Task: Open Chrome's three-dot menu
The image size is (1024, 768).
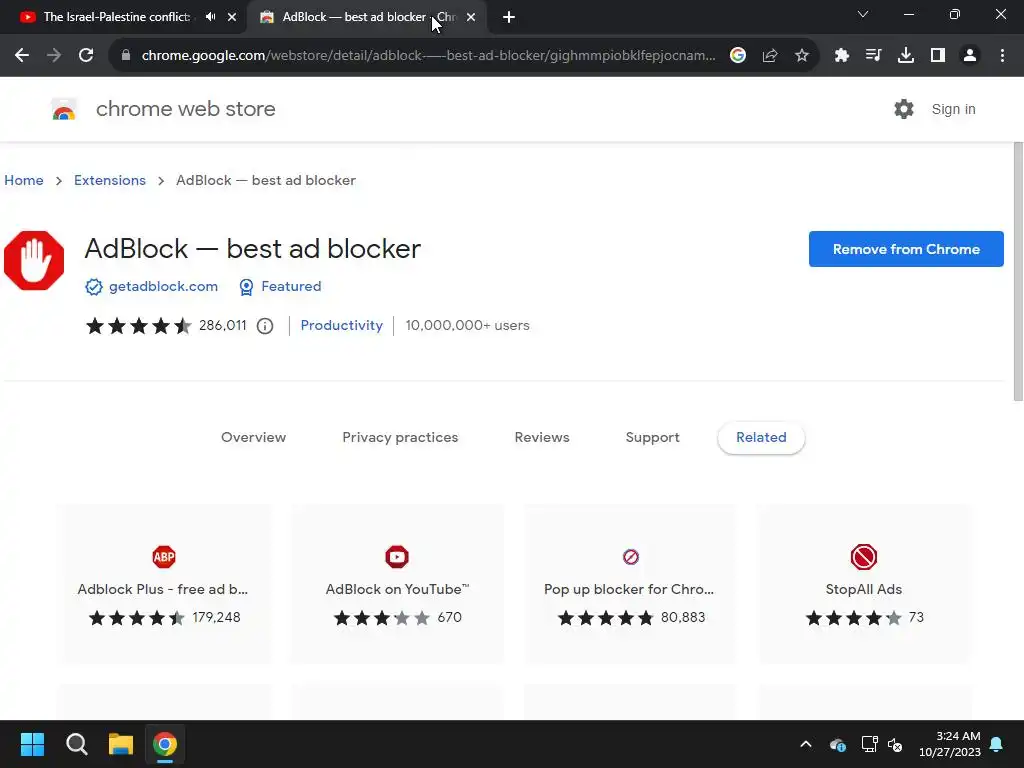Action: [1002, 56]
